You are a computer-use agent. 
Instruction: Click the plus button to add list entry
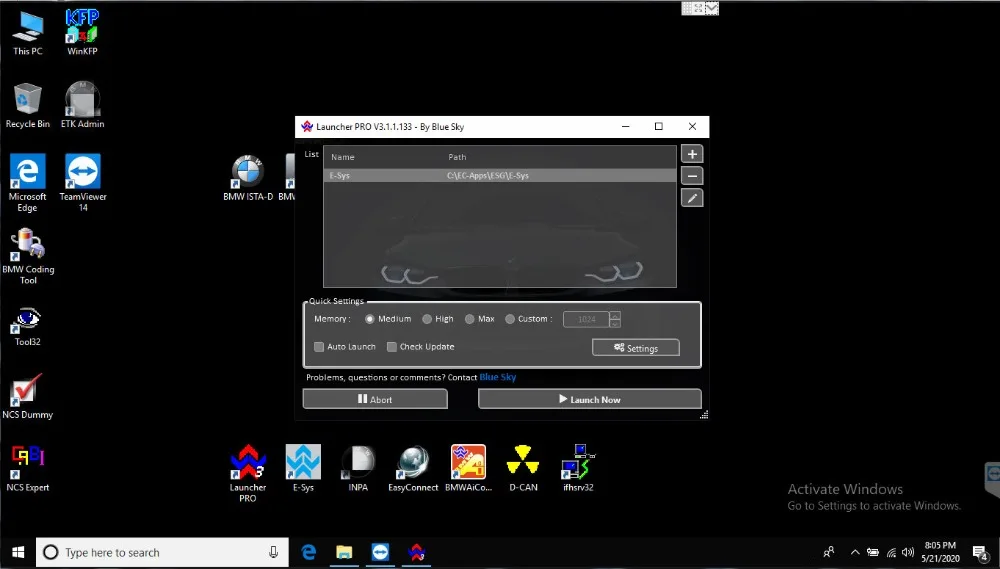692,154
